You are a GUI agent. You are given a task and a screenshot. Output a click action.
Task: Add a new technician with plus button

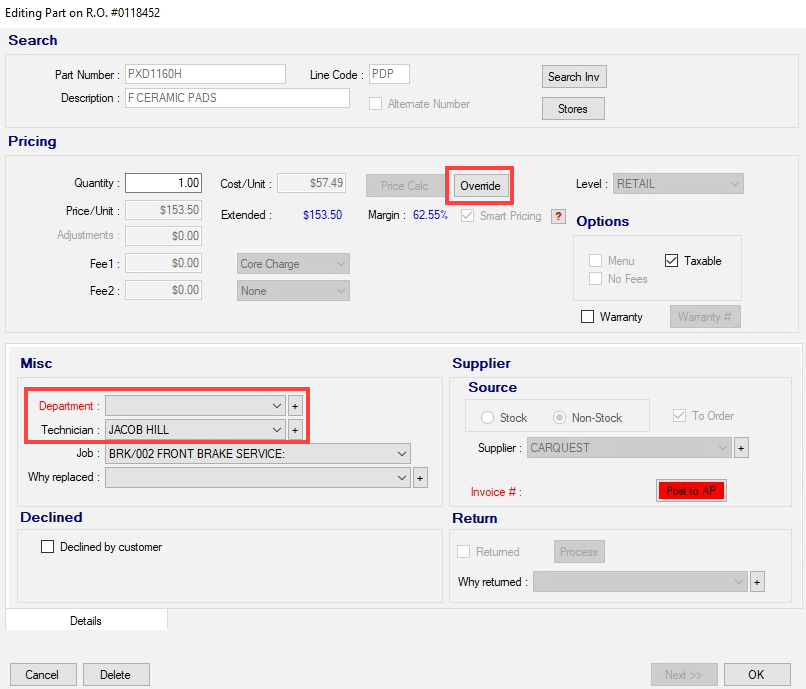tap(295, 430)
